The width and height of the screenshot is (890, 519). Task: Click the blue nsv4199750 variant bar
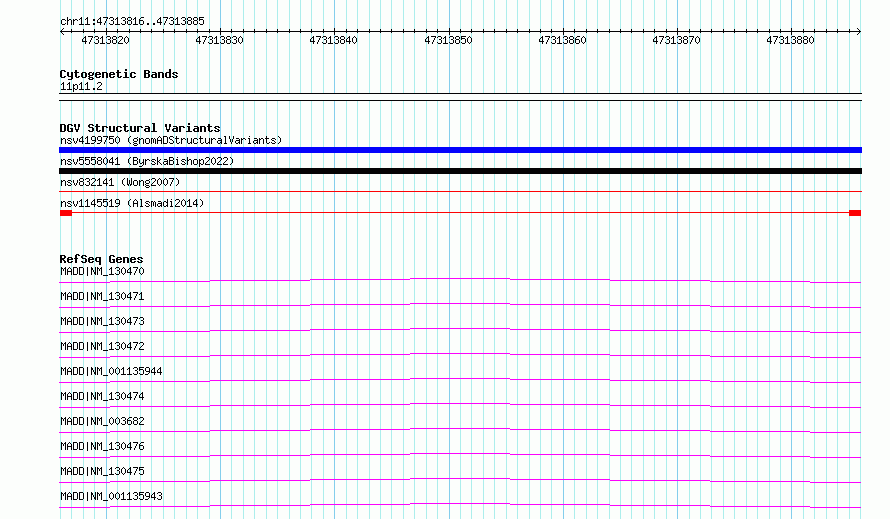click(460, 150)
